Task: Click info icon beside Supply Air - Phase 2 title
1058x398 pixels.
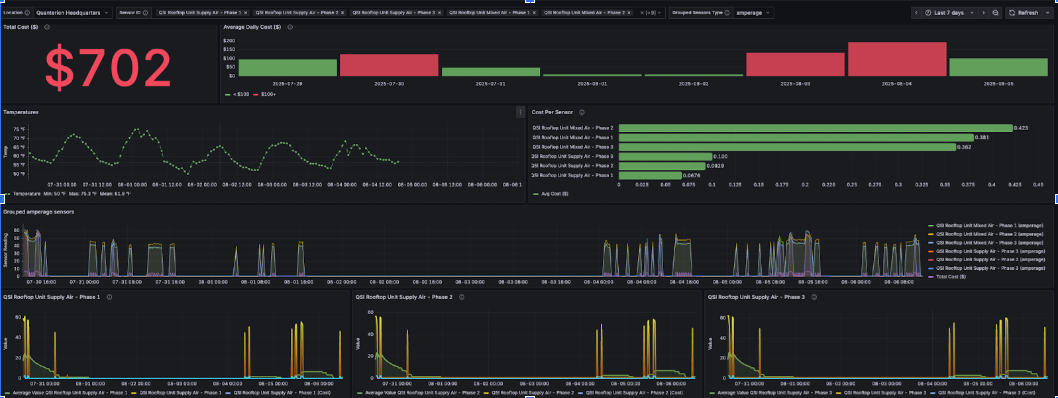Action: [x=461, y=296]
